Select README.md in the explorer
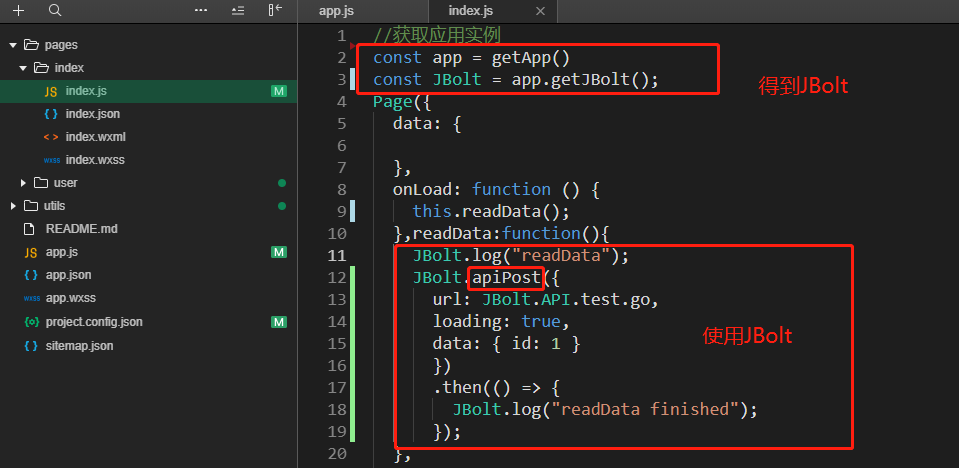The width and height of the screenshot is (959, 468). pos(81,229)
